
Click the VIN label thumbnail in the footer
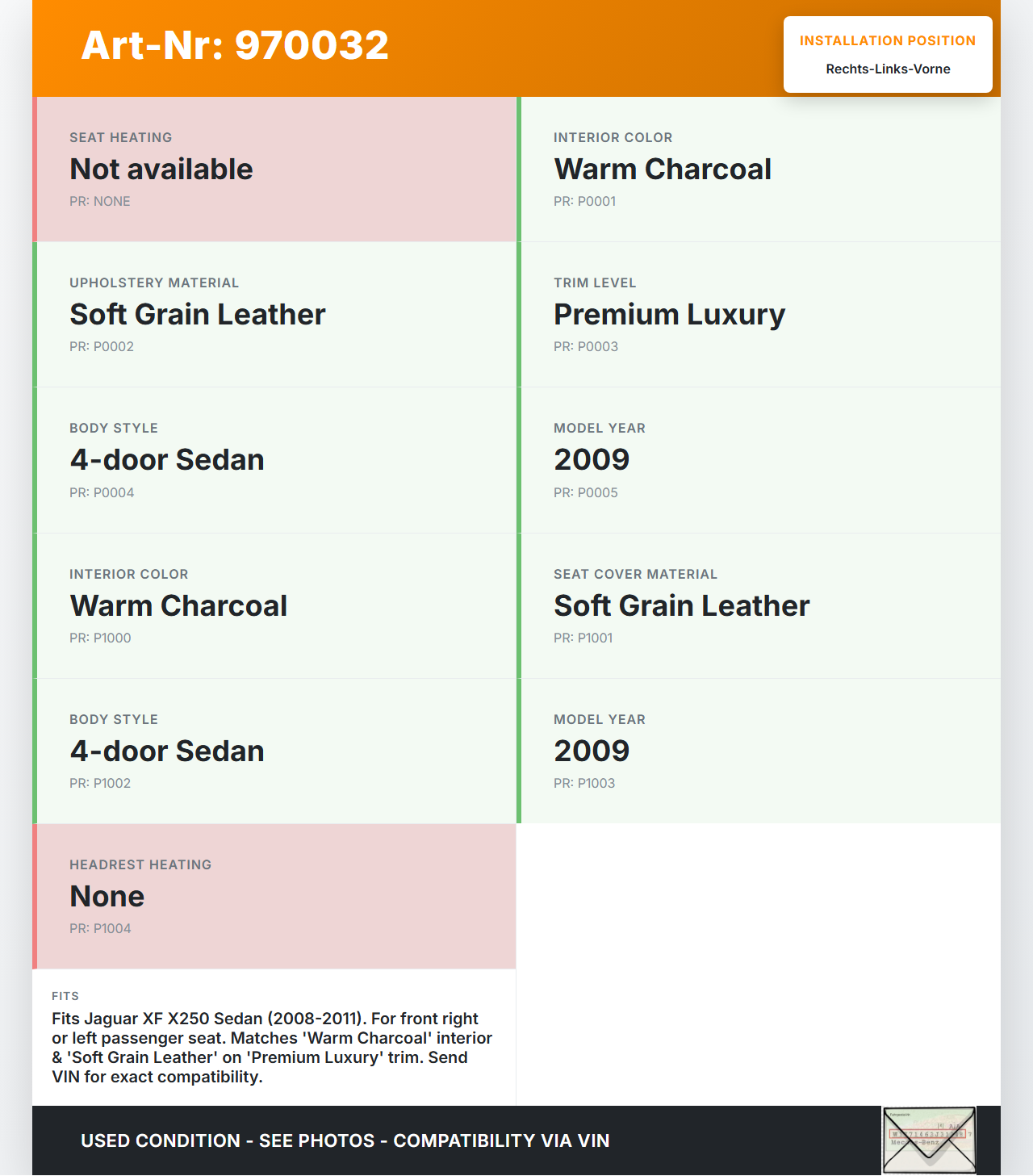pyautogui.click(x=929, y=1140)
